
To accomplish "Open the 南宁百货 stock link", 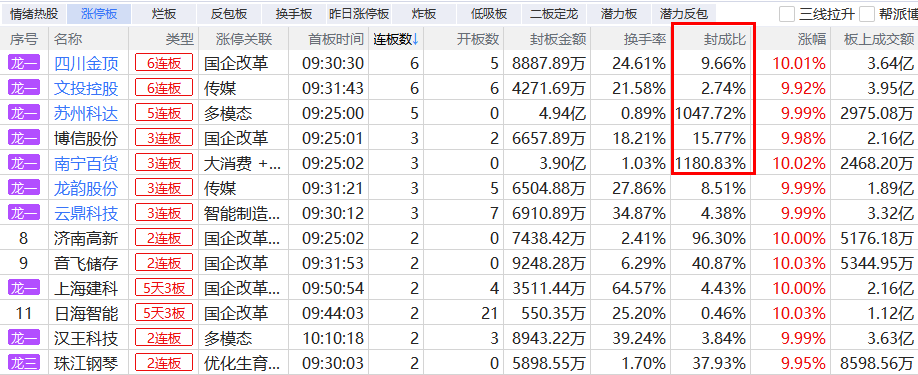I will click(x=86, y=163).
